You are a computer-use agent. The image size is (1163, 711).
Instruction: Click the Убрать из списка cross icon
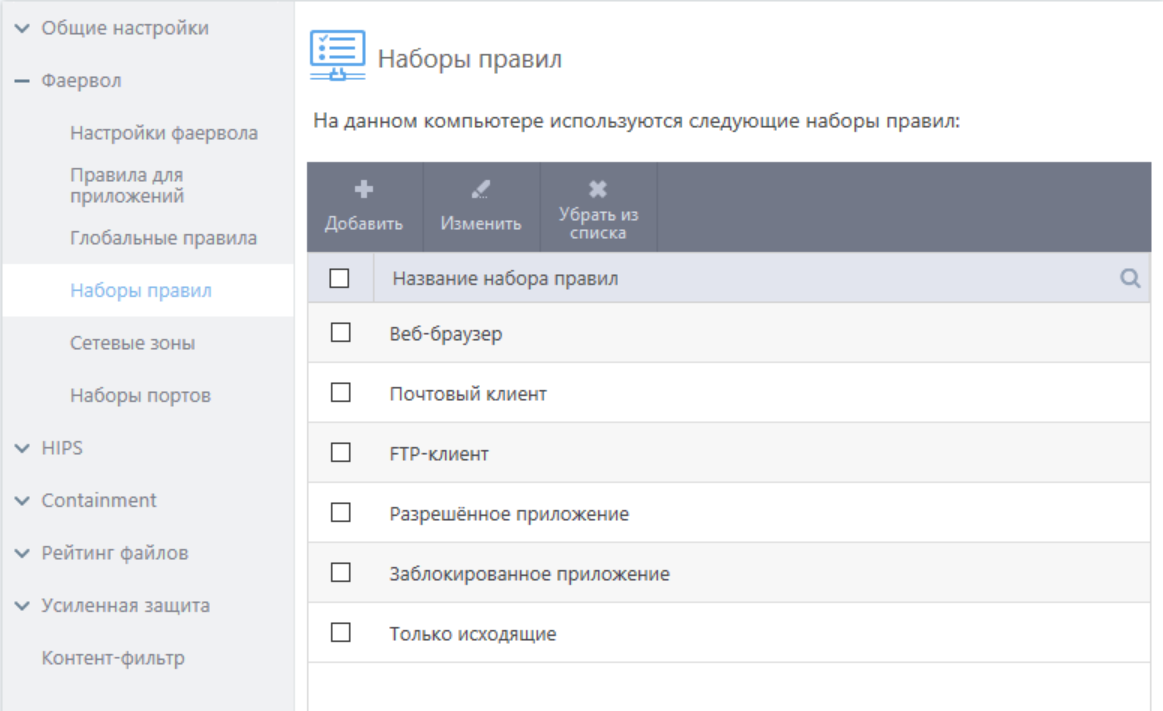click(x=598, y=189)
